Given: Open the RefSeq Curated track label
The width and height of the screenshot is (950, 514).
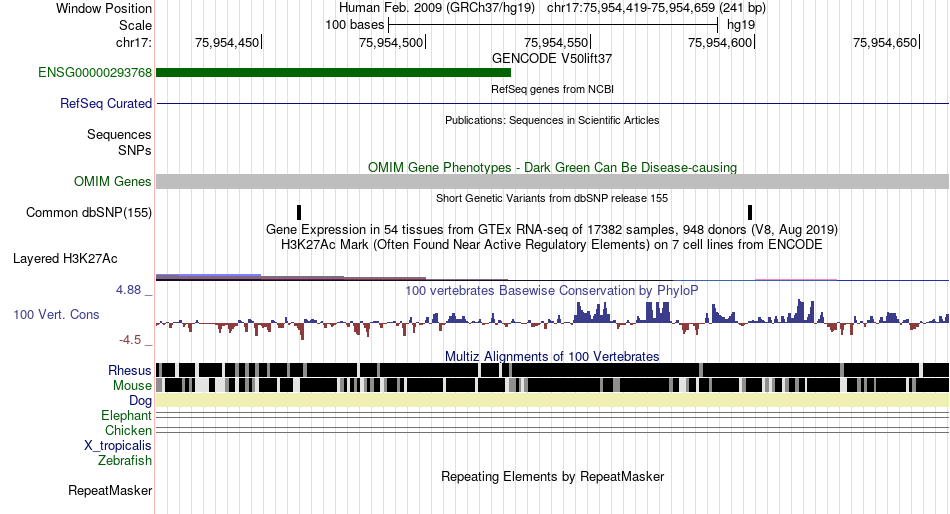Looking at the screenshot, I should coord(106,104).
